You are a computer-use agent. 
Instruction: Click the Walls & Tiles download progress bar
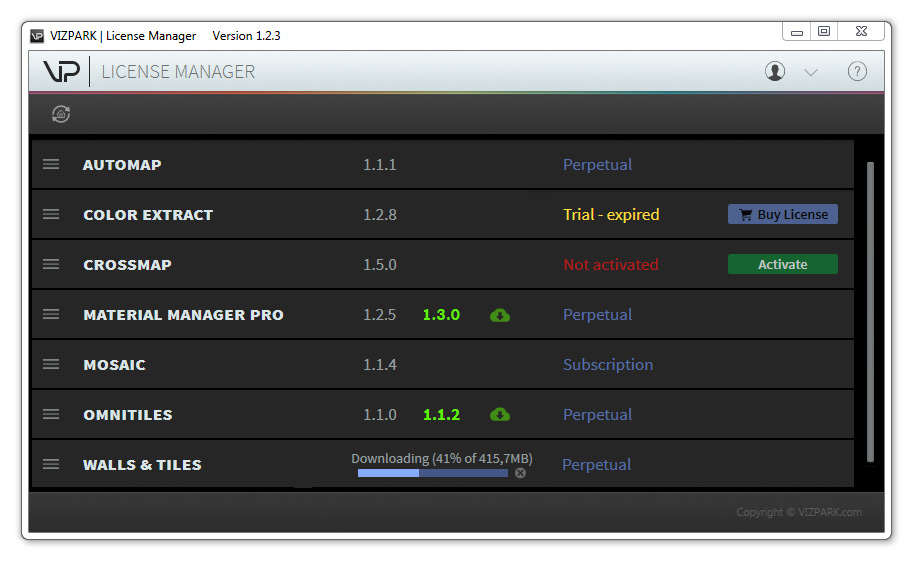coord(432,473)
